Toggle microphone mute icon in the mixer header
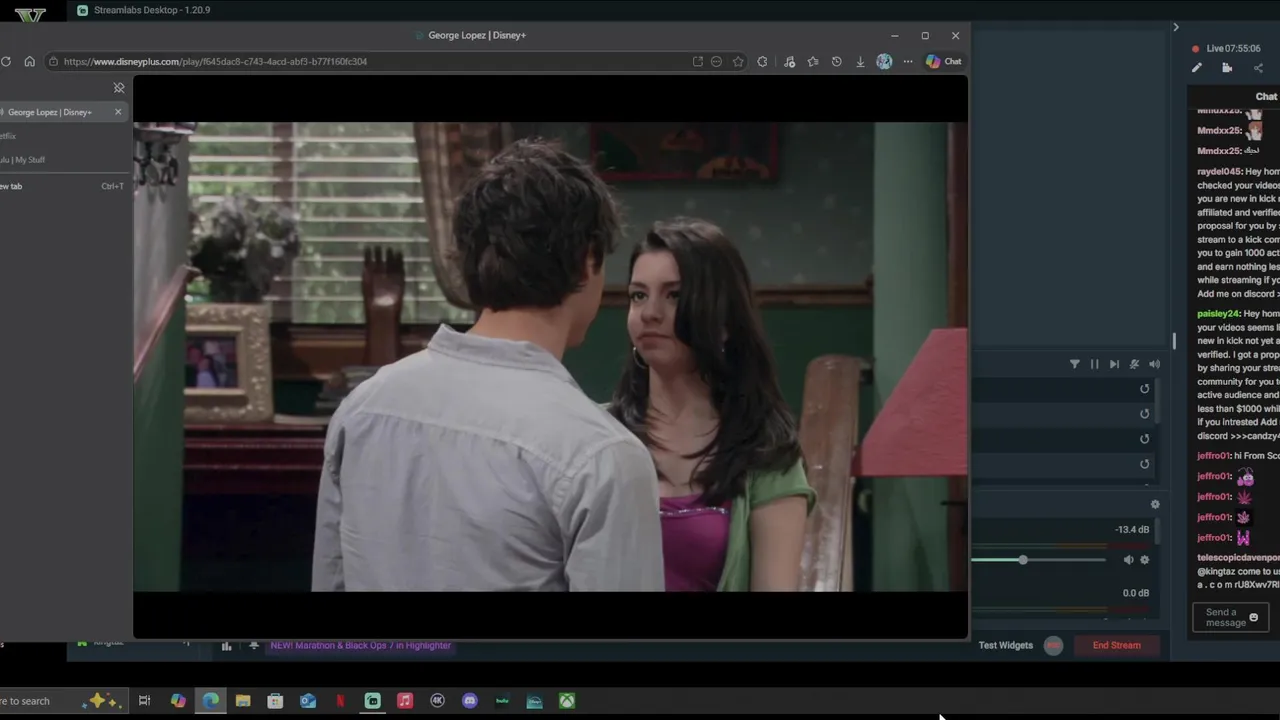Screen dimensions: 1280x720 (x=1134, y=364)
